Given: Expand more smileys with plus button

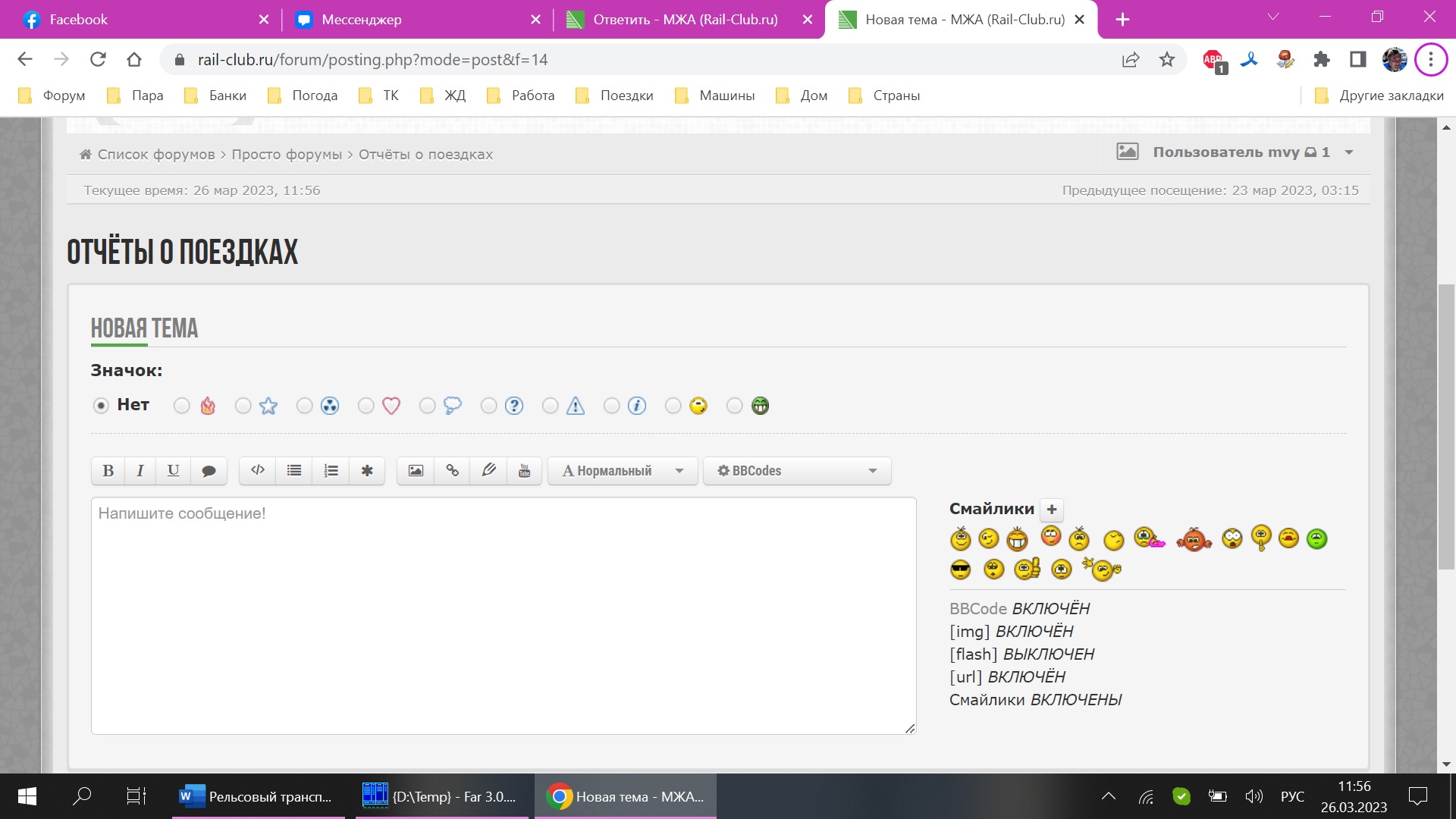Looking at the screenshot, I should tap(1052, 510).
